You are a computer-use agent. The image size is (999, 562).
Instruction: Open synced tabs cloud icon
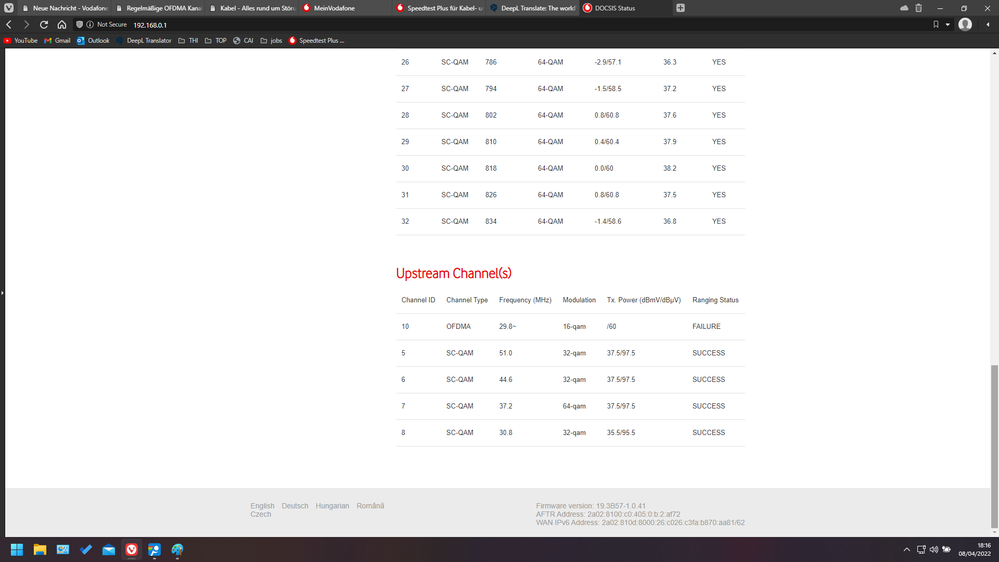[x=904, y=8]
